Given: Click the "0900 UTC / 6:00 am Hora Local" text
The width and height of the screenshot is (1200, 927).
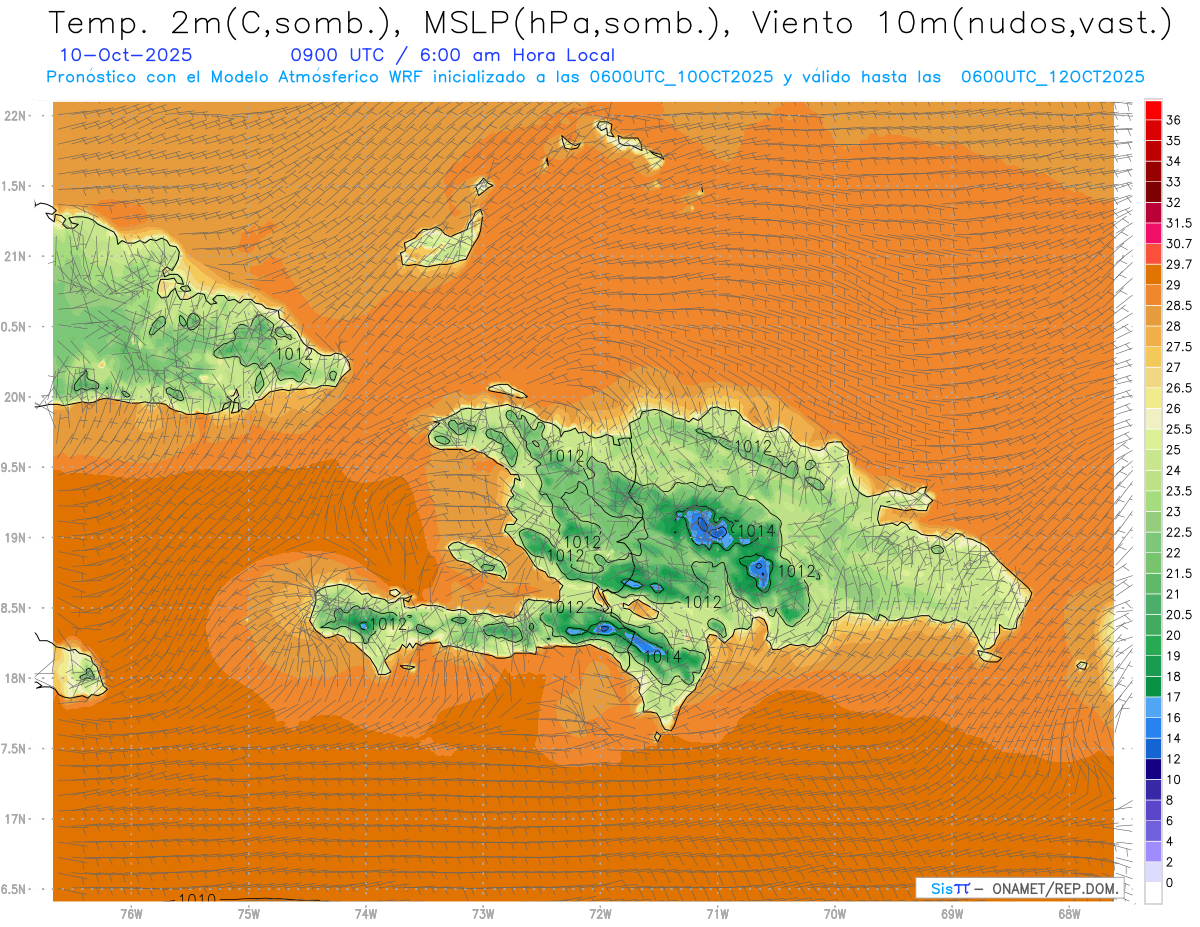Looking at the screenshot, I should click(452, 55).
